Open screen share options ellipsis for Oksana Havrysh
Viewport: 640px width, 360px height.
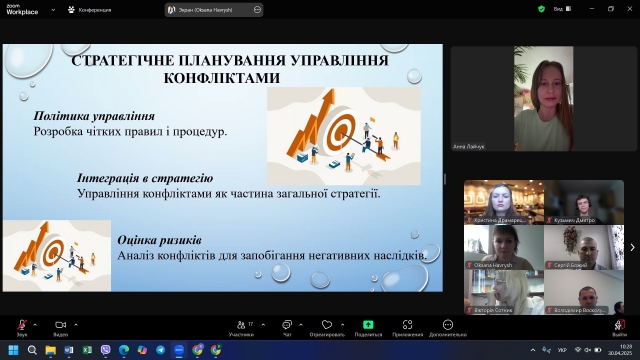coord(257,10)
